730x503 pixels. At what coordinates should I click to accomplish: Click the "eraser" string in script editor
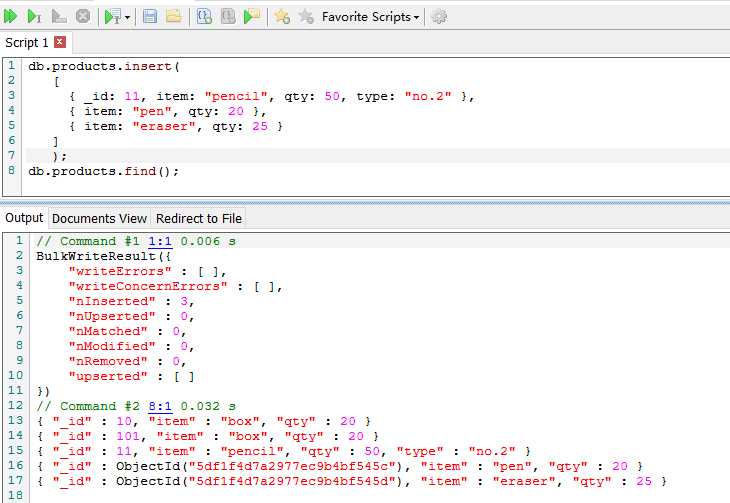click(x=164, y=126)
